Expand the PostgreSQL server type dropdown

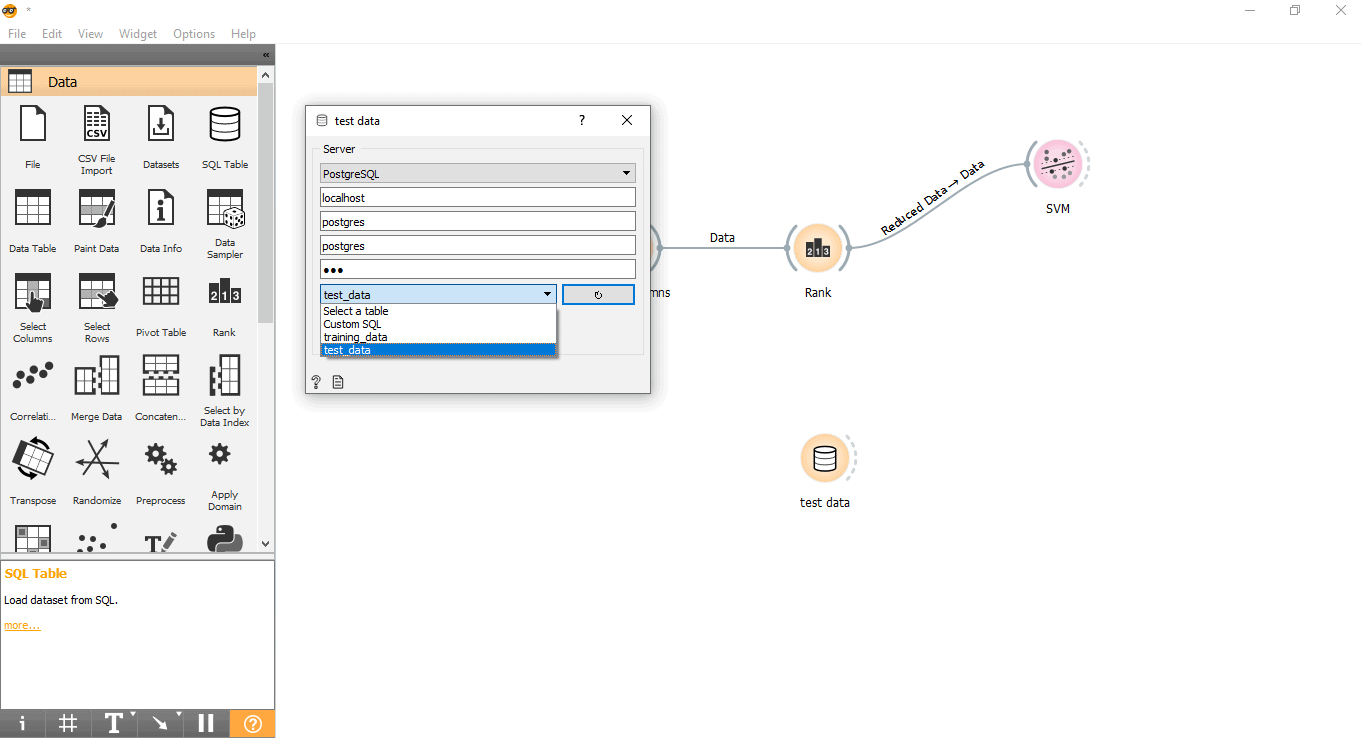(478, 174)
